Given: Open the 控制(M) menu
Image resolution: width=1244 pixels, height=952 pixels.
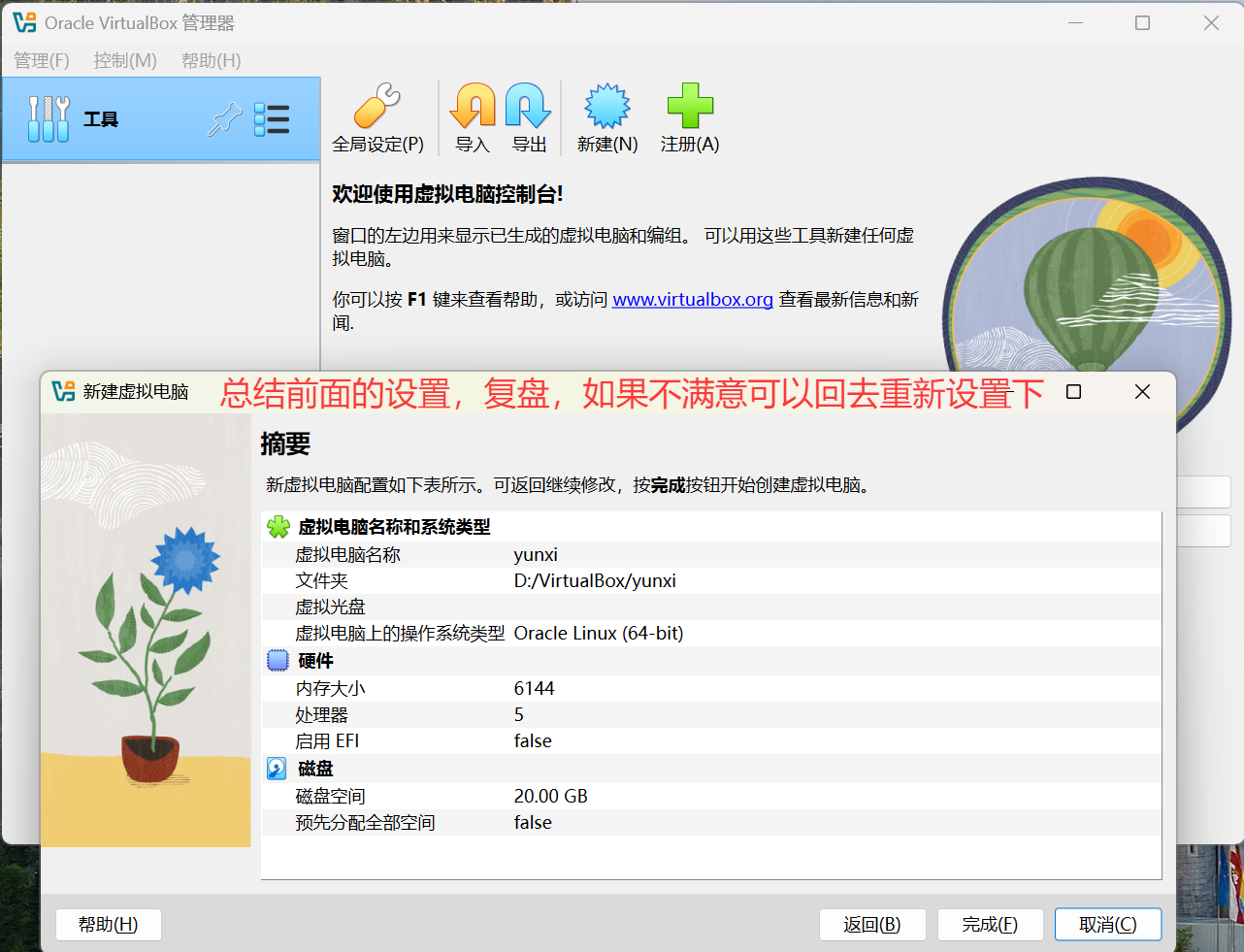Looking at the screenshot, I should click(x=125, y=60).
